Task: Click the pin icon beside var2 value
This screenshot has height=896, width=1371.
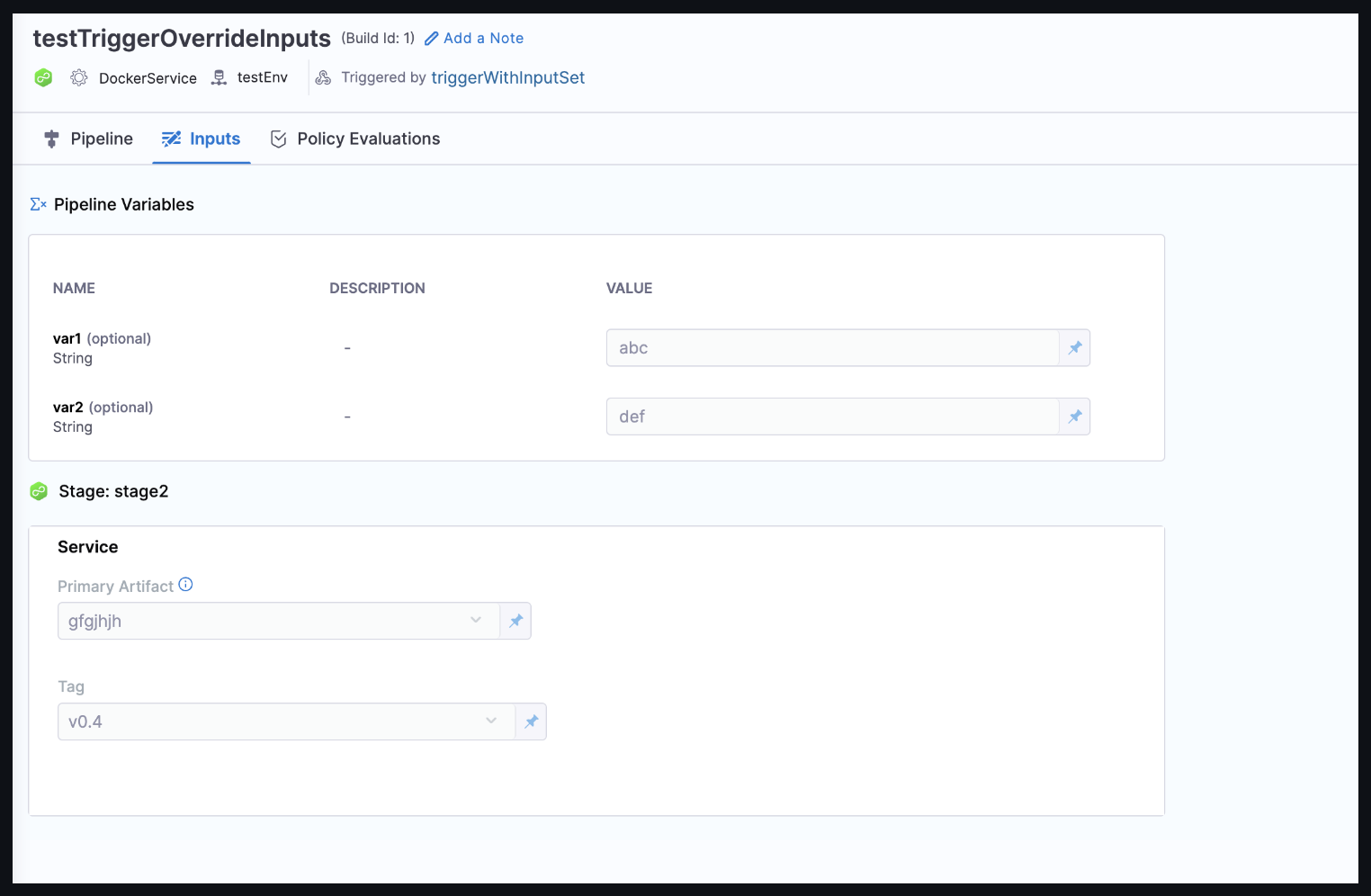Action: coord(1074,417)
